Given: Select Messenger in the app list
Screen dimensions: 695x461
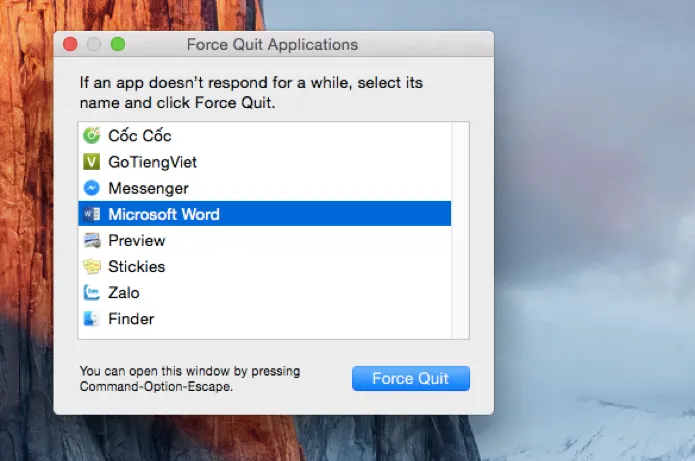Looking at the screenshot, I should [x=265, y=188].
